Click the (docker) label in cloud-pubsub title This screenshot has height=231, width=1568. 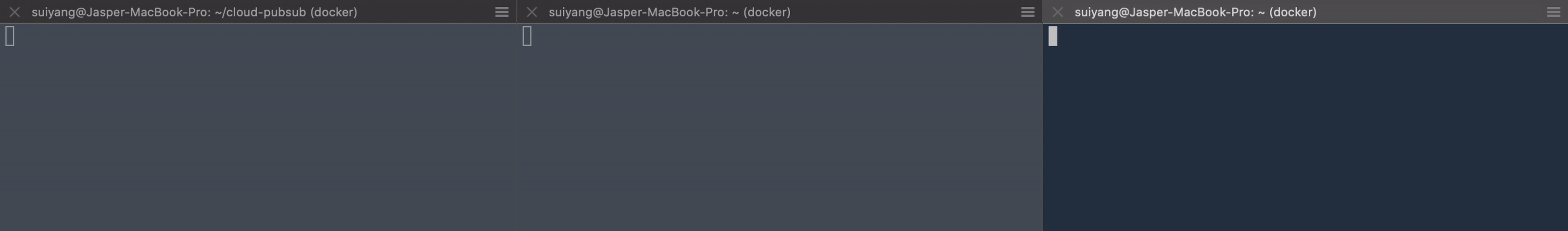[x=334, y=12]
